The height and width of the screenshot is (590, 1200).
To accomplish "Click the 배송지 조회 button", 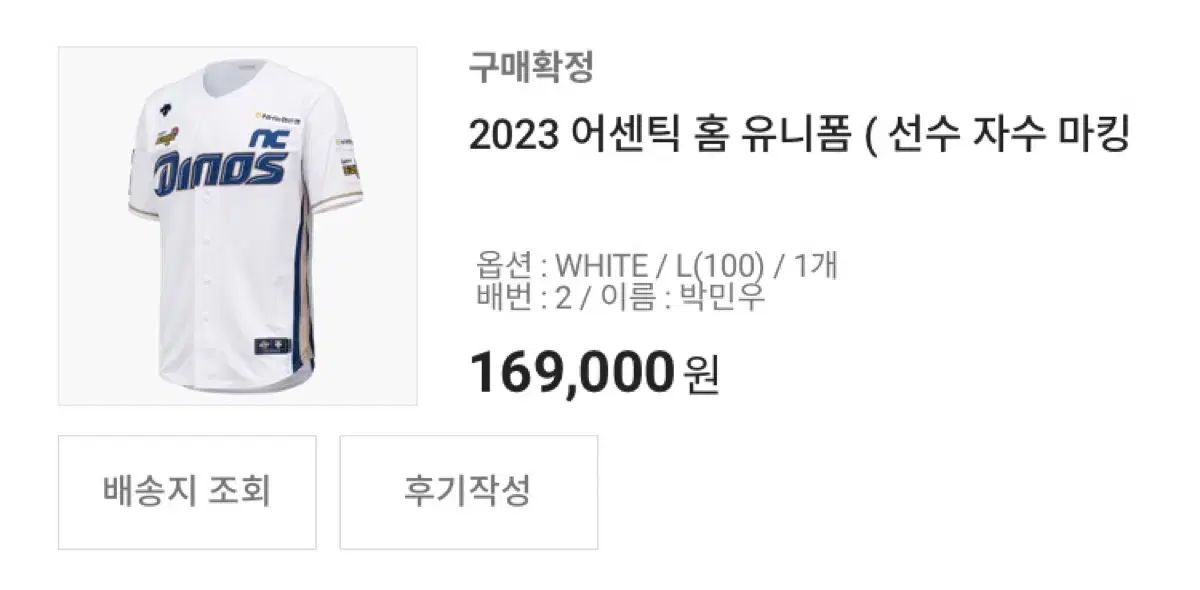I will tap(187, 492).
